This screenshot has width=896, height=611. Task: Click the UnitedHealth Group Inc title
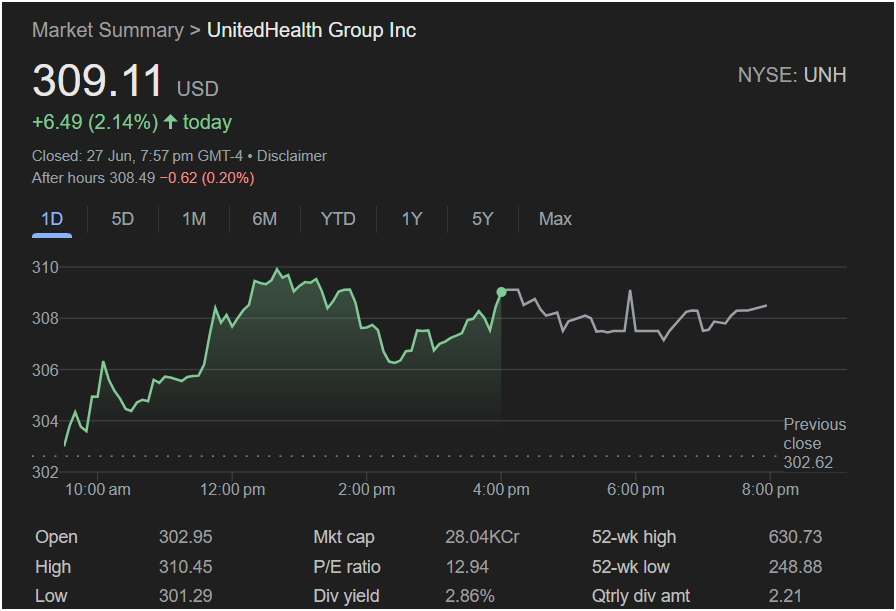point(311,30)
